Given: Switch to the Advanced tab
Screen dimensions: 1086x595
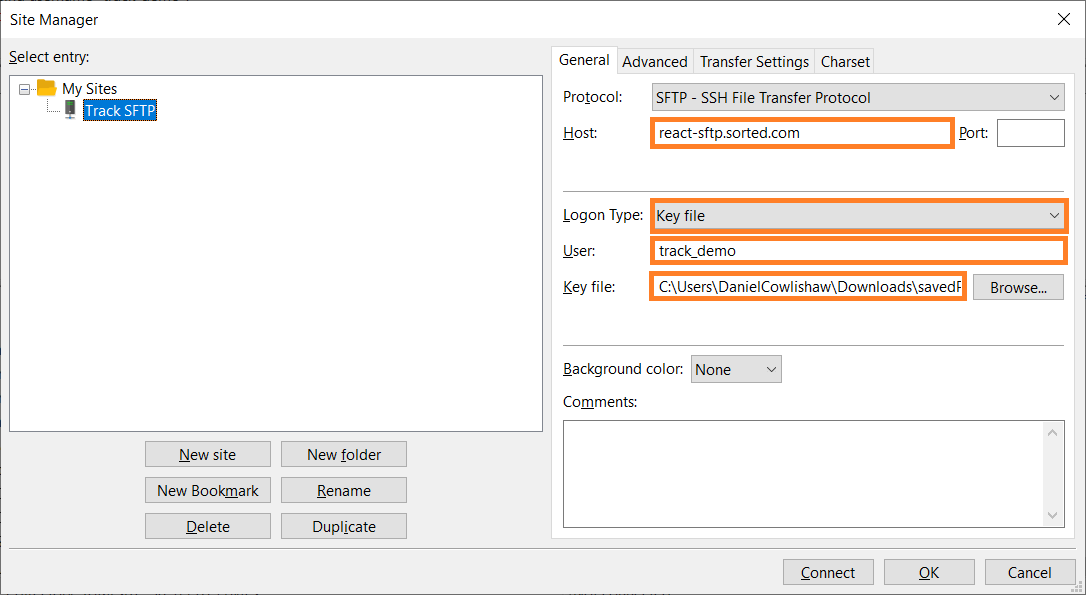Looking at the screenshot, I should click(654, 60).
